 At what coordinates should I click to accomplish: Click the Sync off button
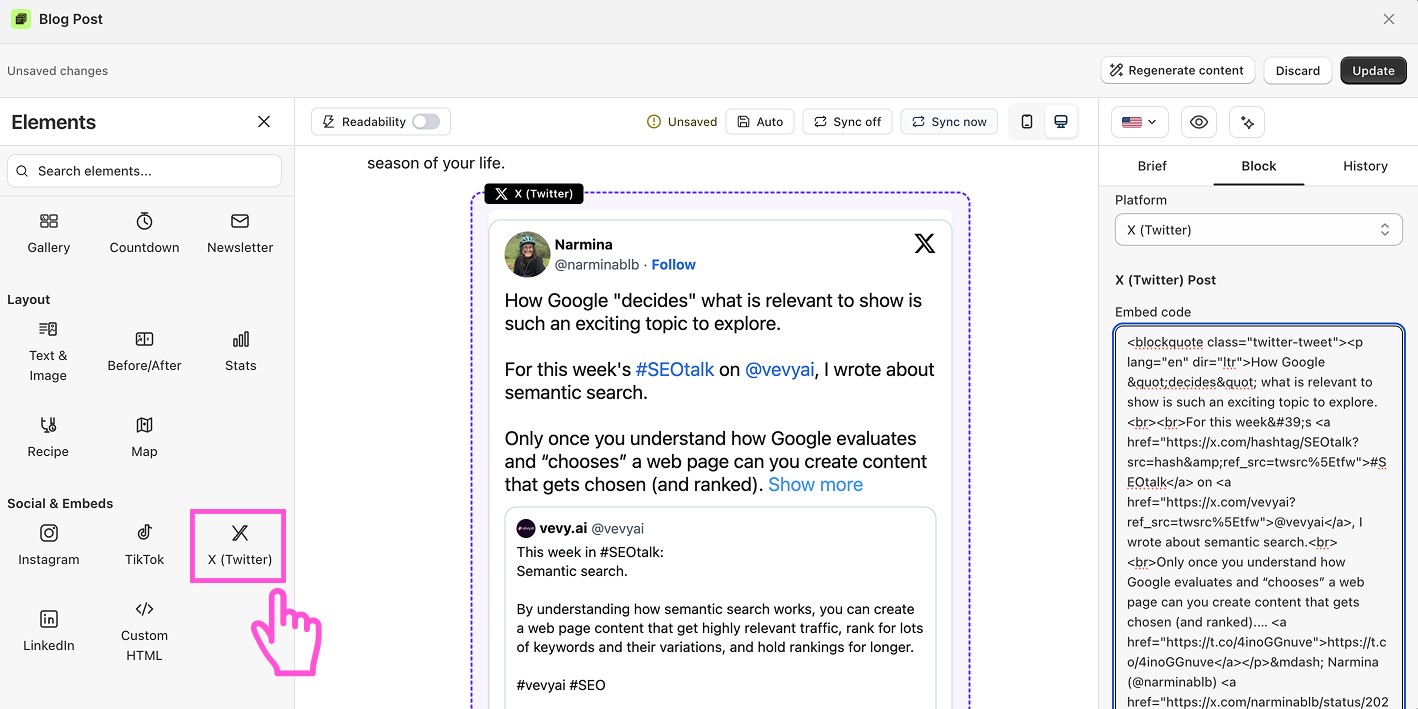(847, 122)
